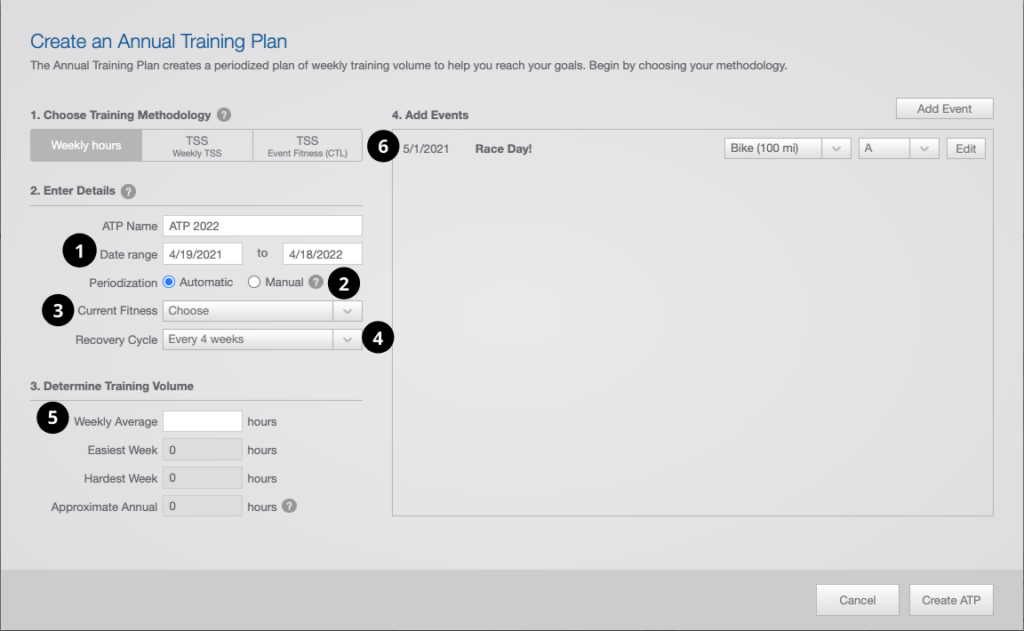Click help icon next to Enter Details
The width and height of the screenshot is (1024, 631).
click(x=128, y=192)
